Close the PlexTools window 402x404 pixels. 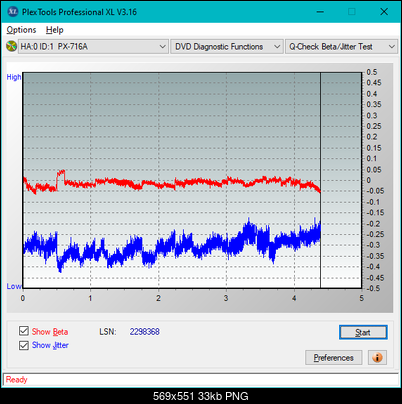[x=384, y=12]
